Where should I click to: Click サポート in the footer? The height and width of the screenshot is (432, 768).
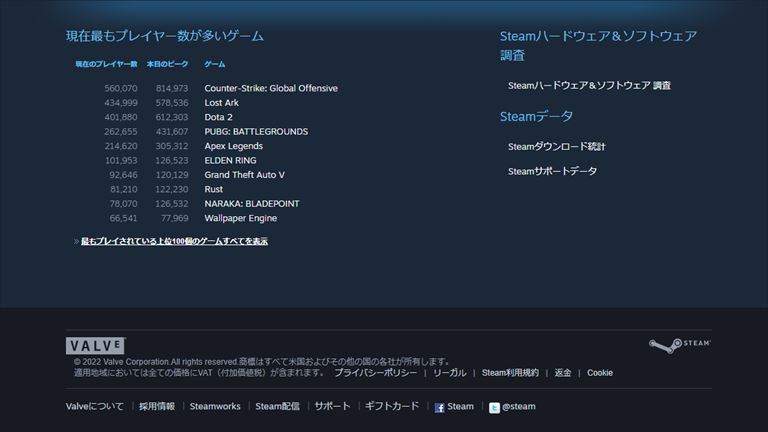click(332, 407)
